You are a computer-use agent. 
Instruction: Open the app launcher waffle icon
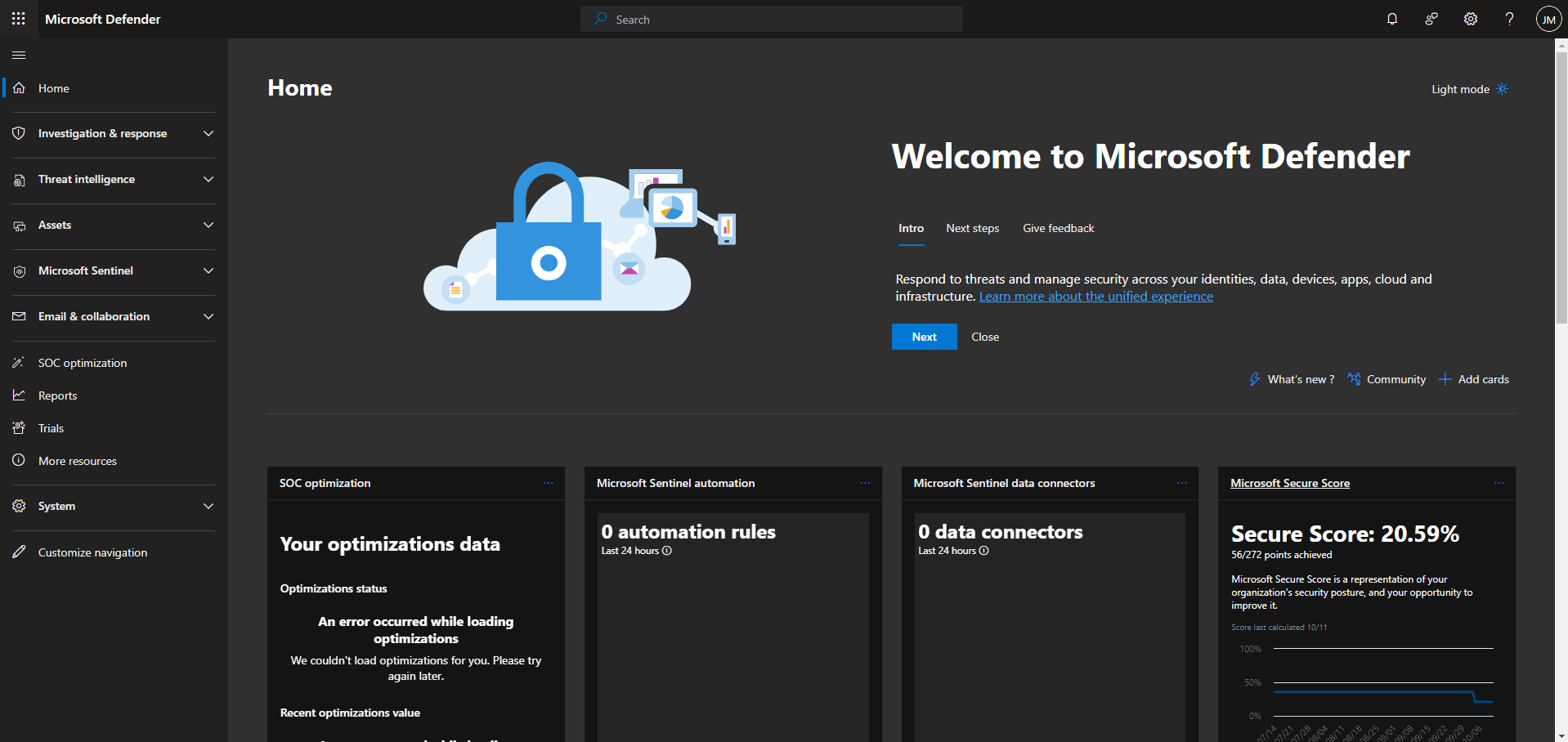19,19
